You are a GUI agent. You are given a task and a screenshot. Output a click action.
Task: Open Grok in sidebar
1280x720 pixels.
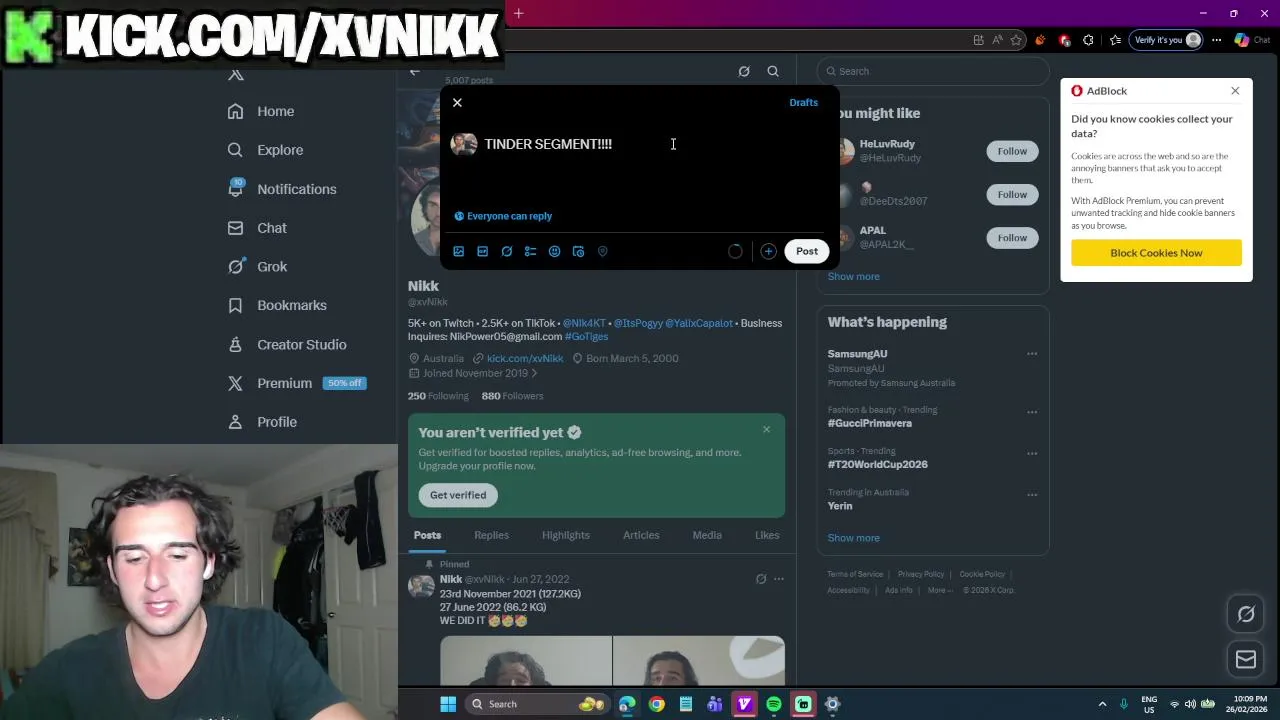click(x=257, y=267)
